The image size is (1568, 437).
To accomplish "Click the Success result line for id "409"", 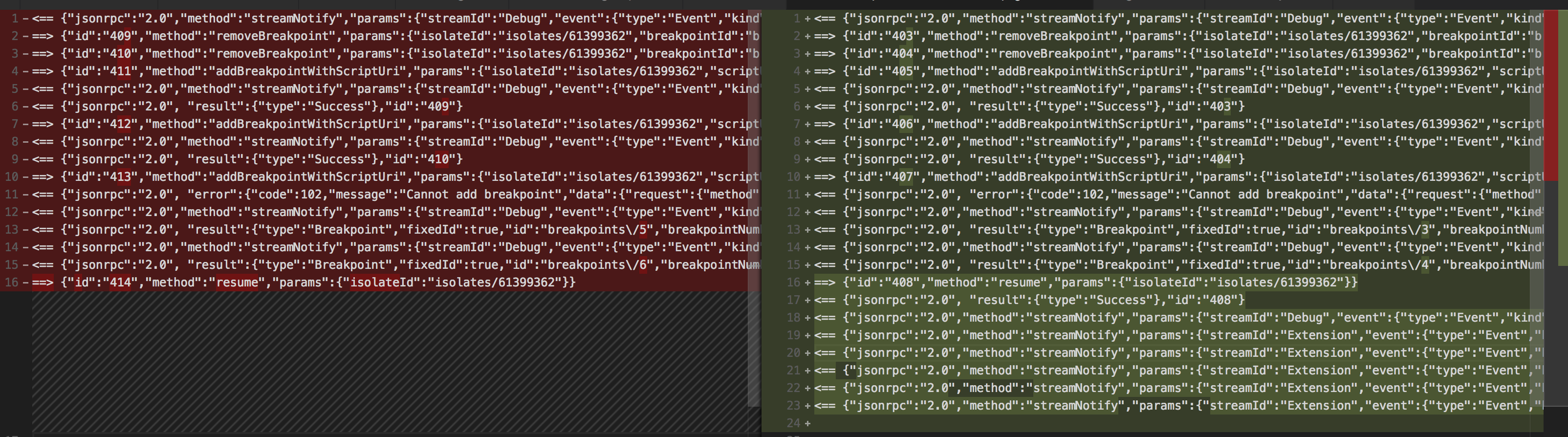I will [247, 107].
